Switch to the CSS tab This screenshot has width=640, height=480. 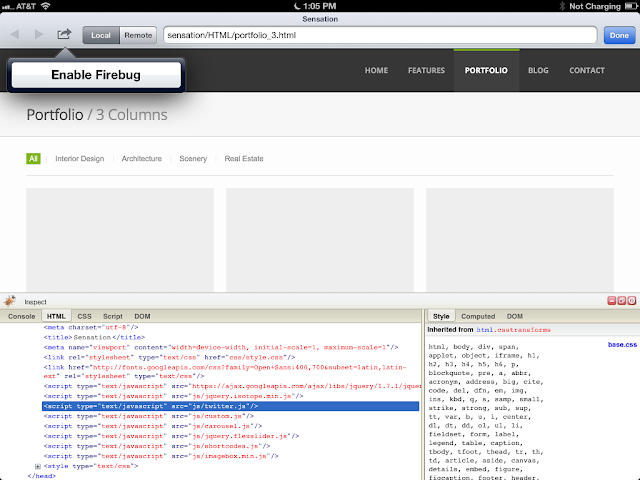click(x=84, y=316)
